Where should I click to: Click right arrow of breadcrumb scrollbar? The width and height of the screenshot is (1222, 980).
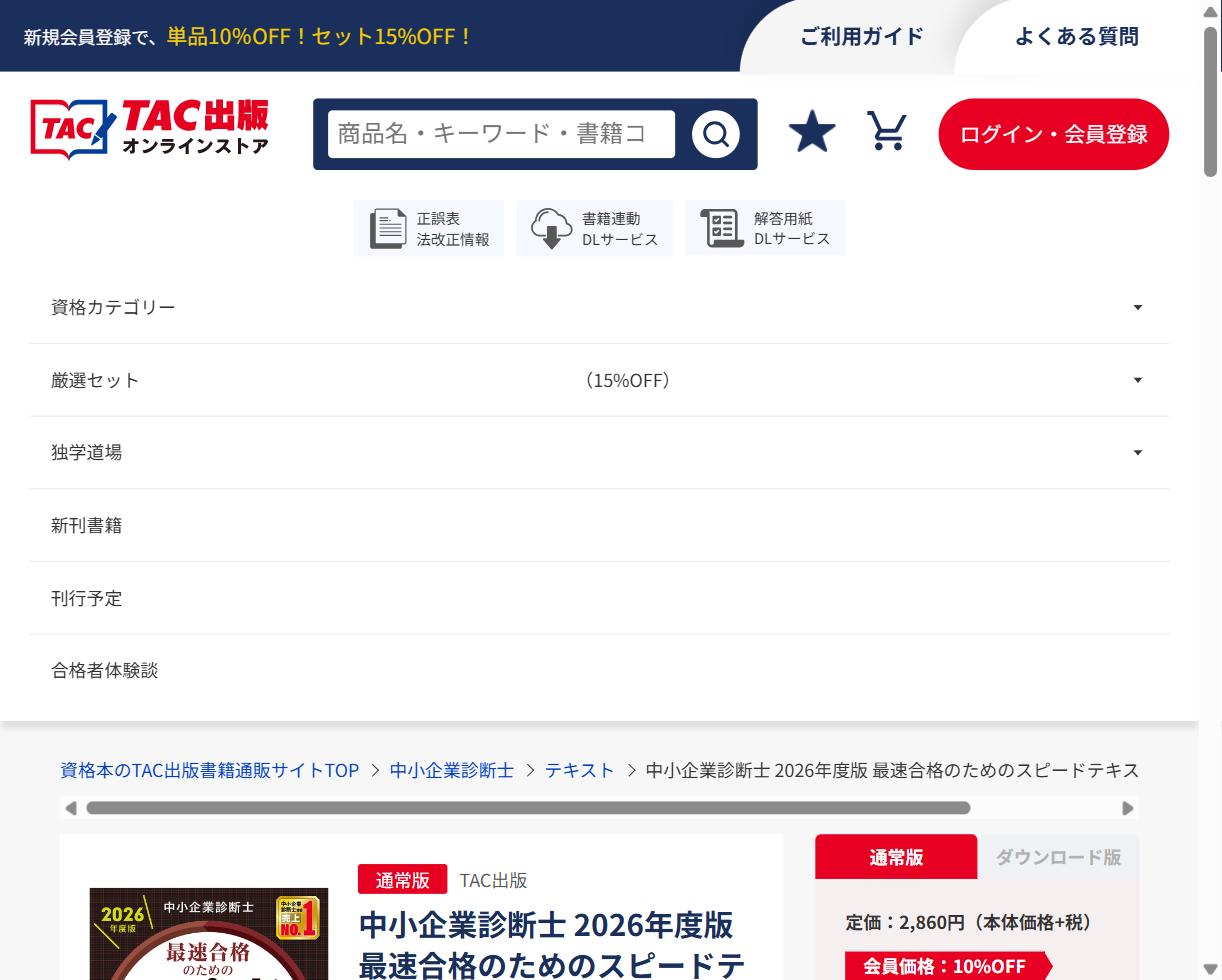[1128, 808]
